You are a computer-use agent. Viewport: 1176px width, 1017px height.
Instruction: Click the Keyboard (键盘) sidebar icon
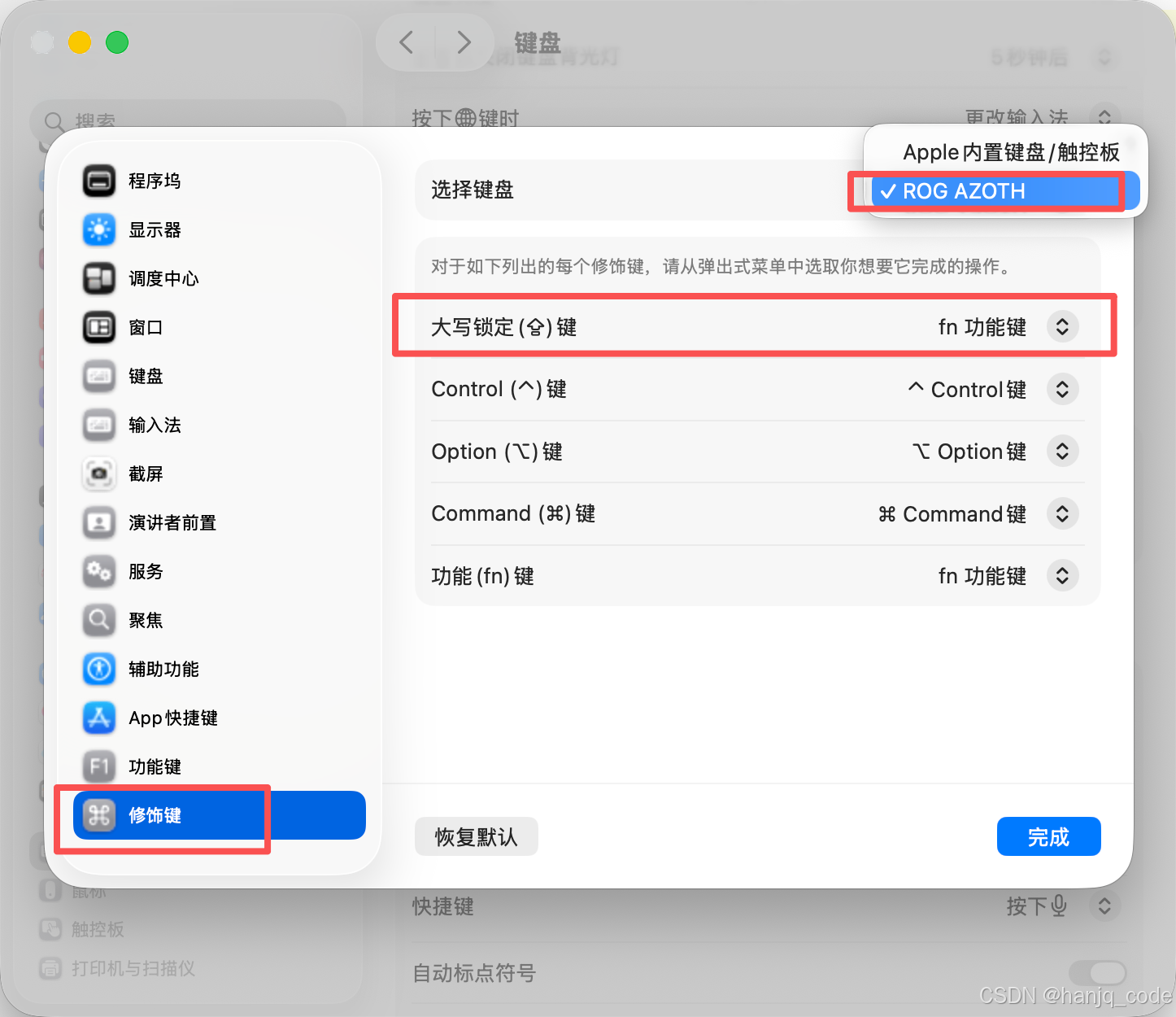pyautogui.click(x=99, y=376)
